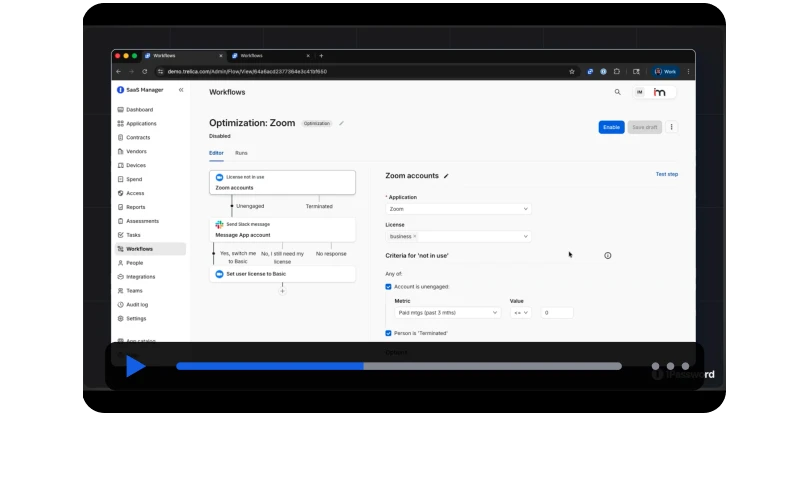Add a step with plus icon
This screenshot has width=810, height=504.
pos(282,291)
